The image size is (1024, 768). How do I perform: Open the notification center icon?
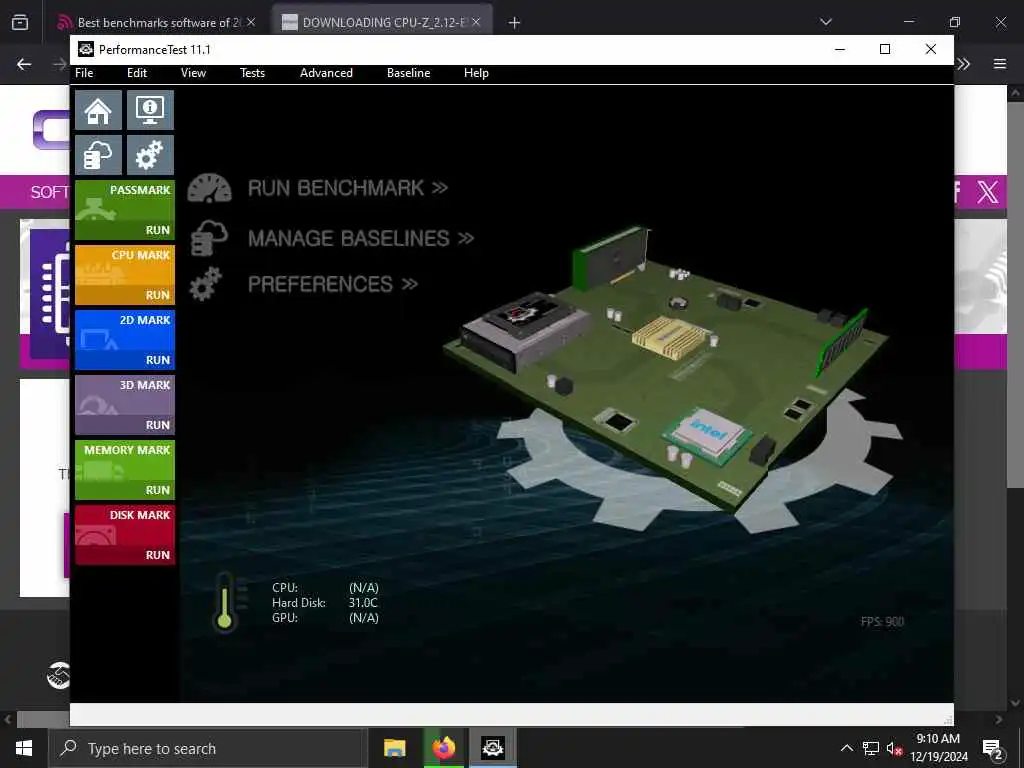[993, 749]
